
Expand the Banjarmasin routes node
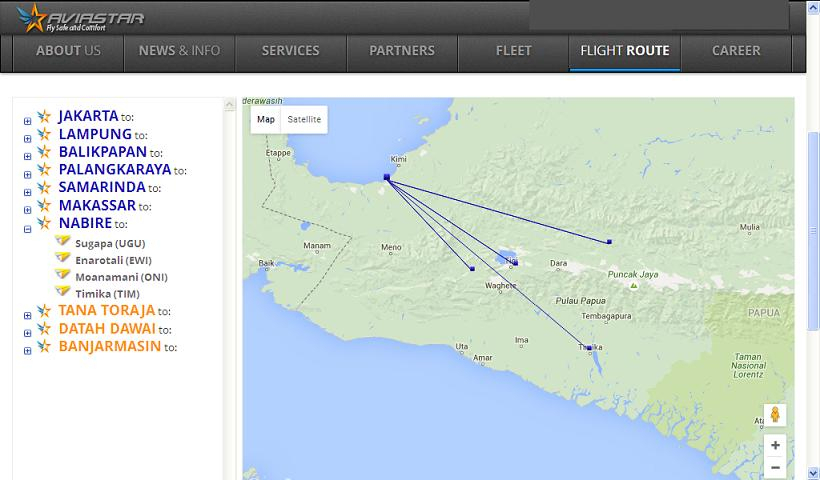coord(28,351)
